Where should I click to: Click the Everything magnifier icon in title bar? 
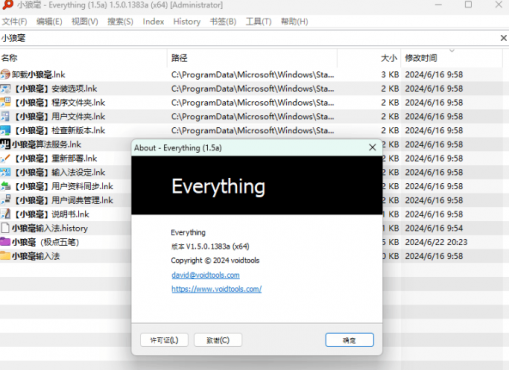point(8,5)
